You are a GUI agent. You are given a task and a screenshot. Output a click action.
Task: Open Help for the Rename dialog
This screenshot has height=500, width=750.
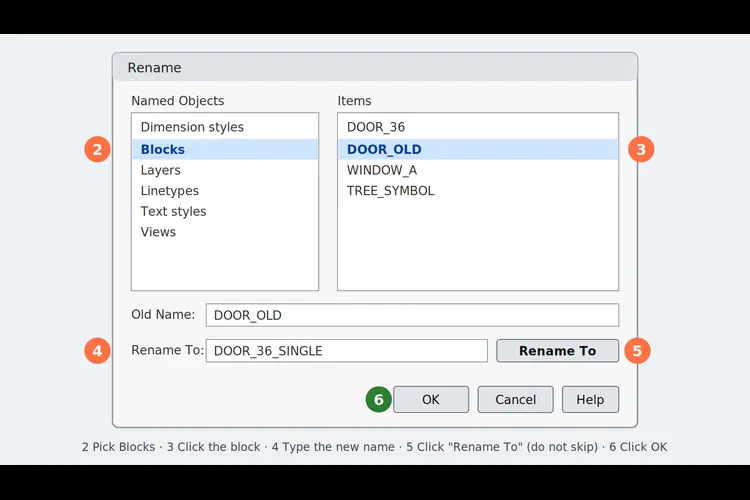[x=590, y=400]
